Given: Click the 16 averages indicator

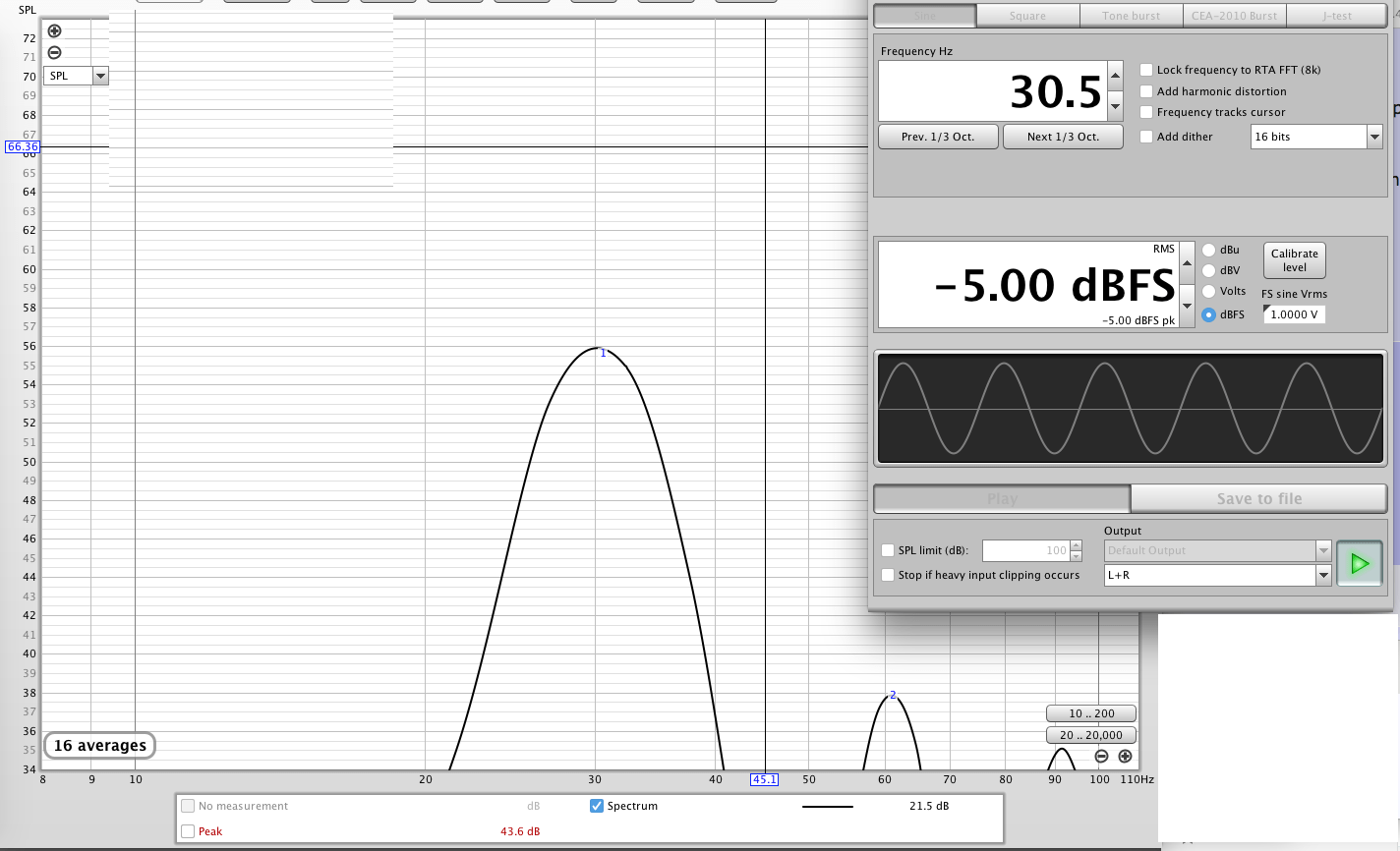Looking at the screenshot, I should pyautogui.click(x=99, y=746).
